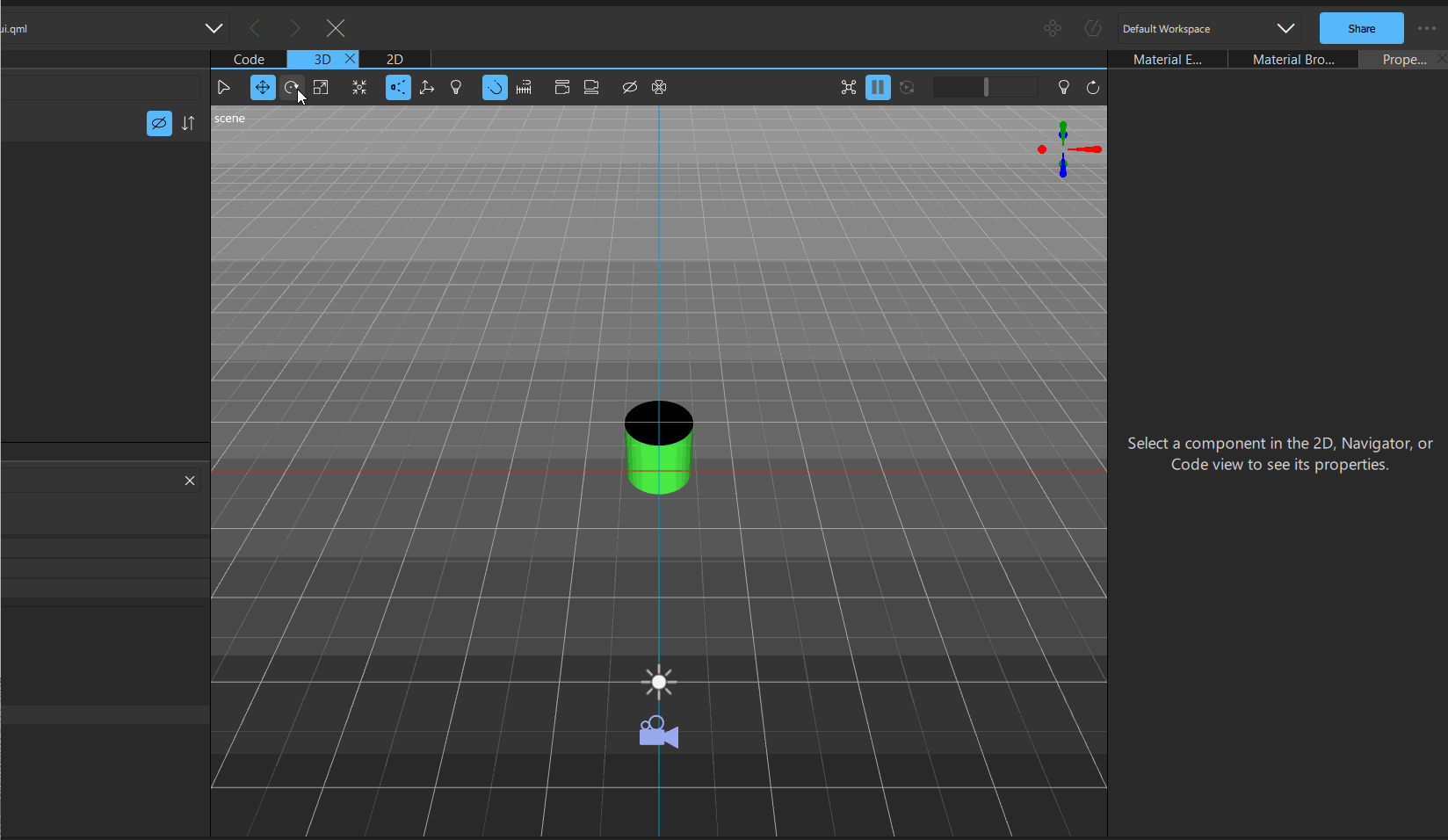This screenshot has height=840, width=1448.
Task: Toggle global/local orientation axes
Action: (x=427, y=87)
